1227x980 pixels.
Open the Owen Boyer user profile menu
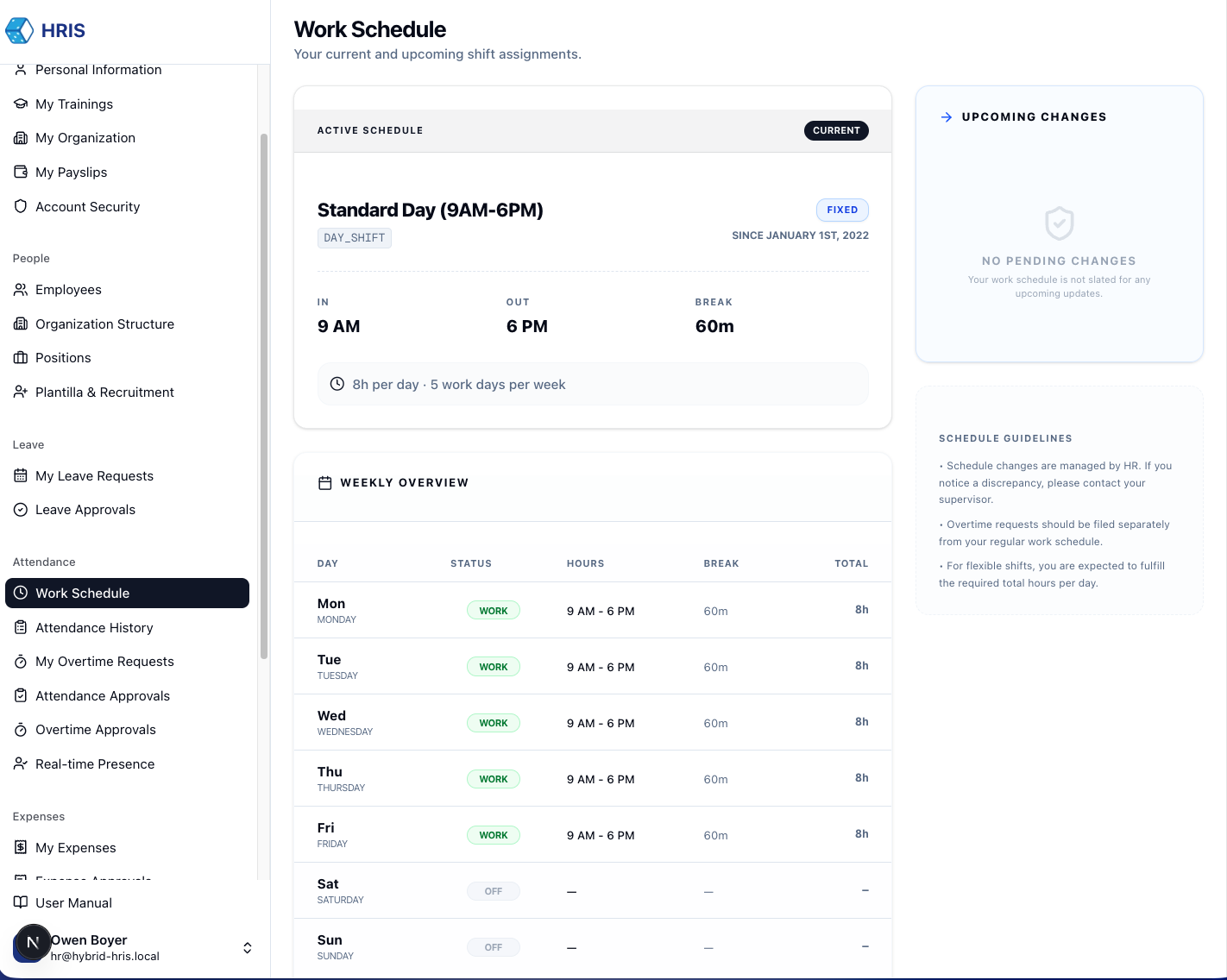click(104, 947)
